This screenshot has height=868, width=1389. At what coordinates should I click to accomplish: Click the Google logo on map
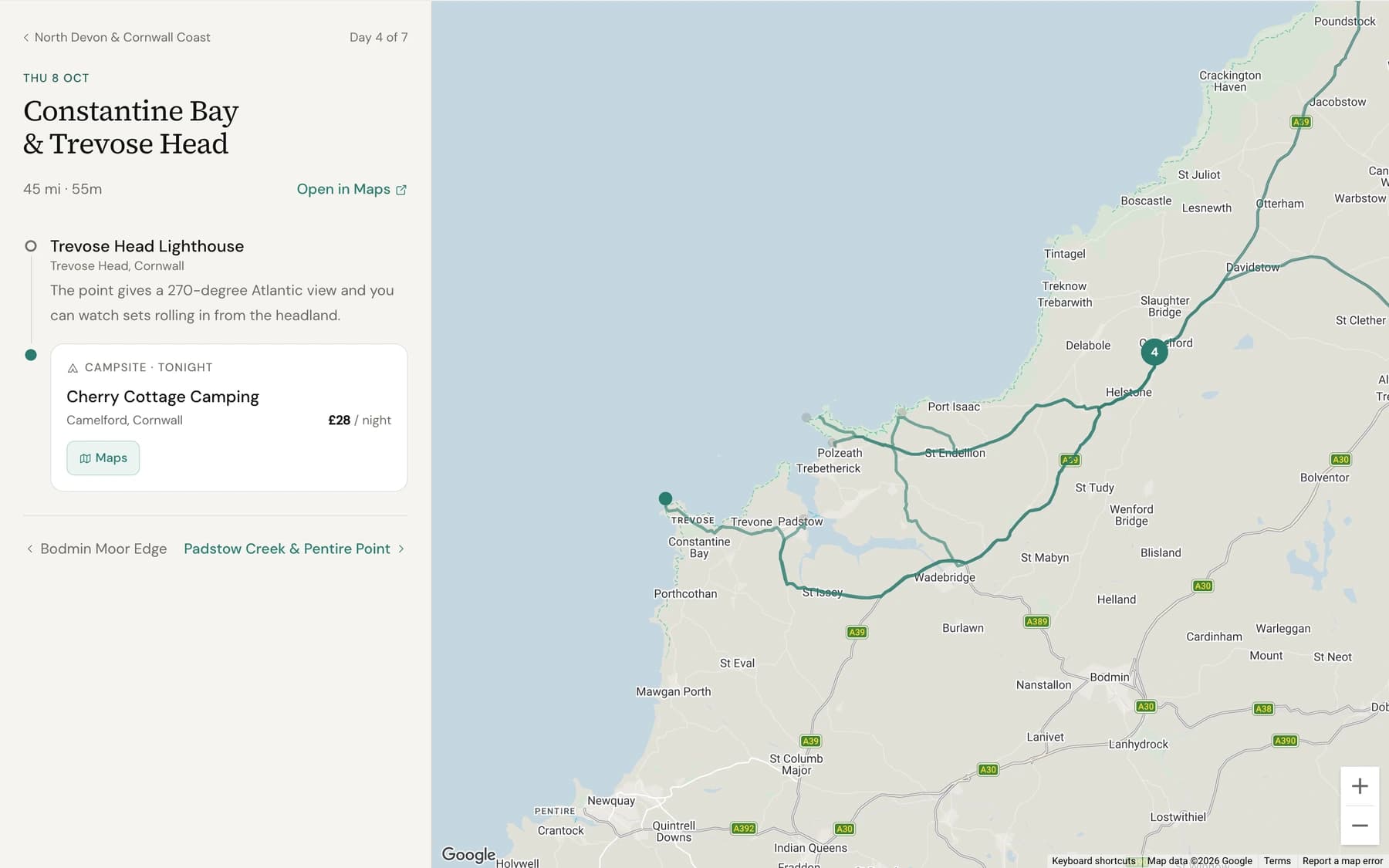[468, 854]
